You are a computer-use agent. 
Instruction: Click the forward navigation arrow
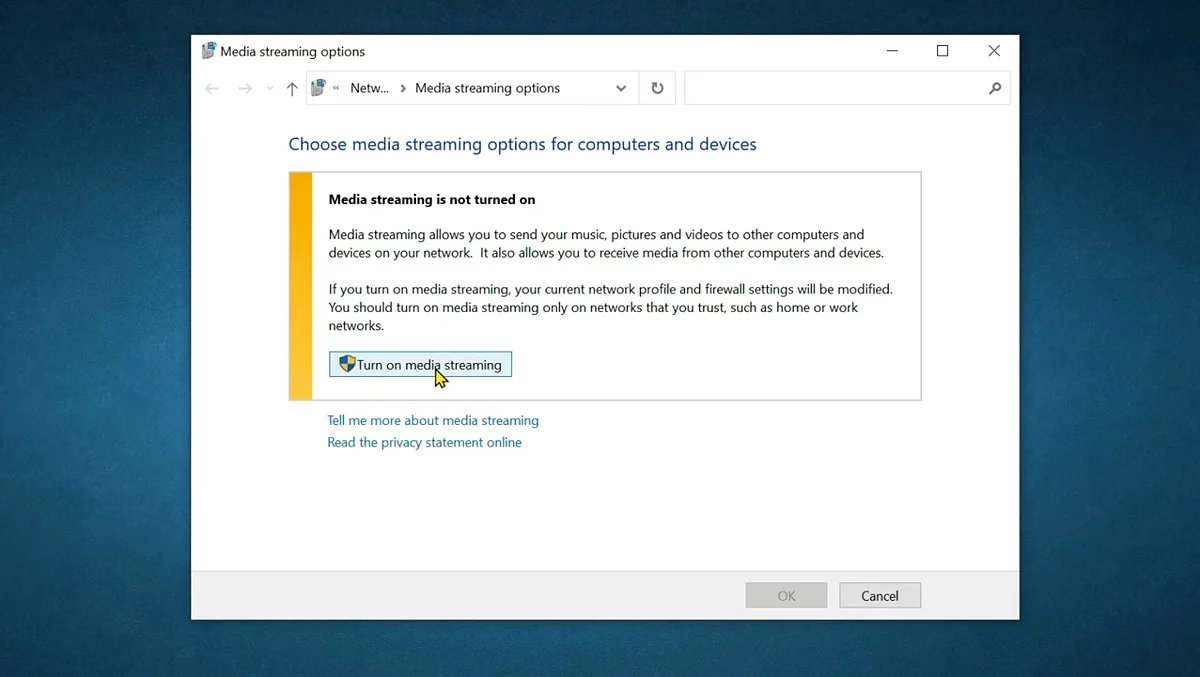point(244,89)
